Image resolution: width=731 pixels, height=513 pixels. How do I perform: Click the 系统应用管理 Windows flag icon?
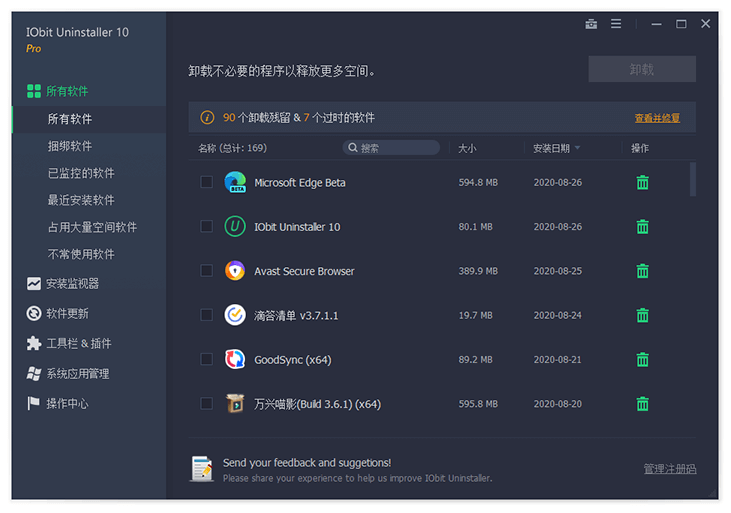coord(34,374)
